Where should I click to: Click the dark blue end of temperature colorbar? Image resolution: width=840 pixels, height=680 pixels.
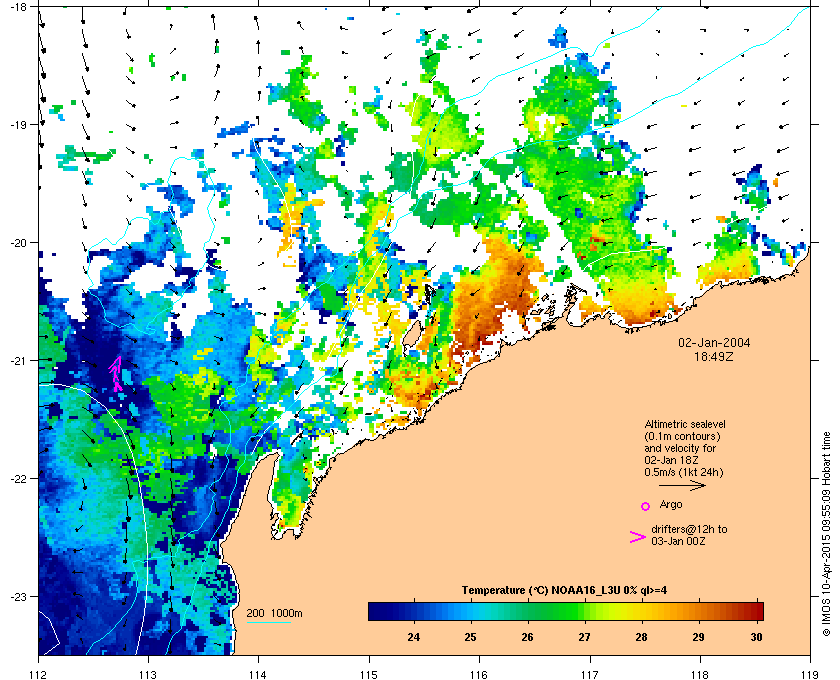(x=378, y=611)
